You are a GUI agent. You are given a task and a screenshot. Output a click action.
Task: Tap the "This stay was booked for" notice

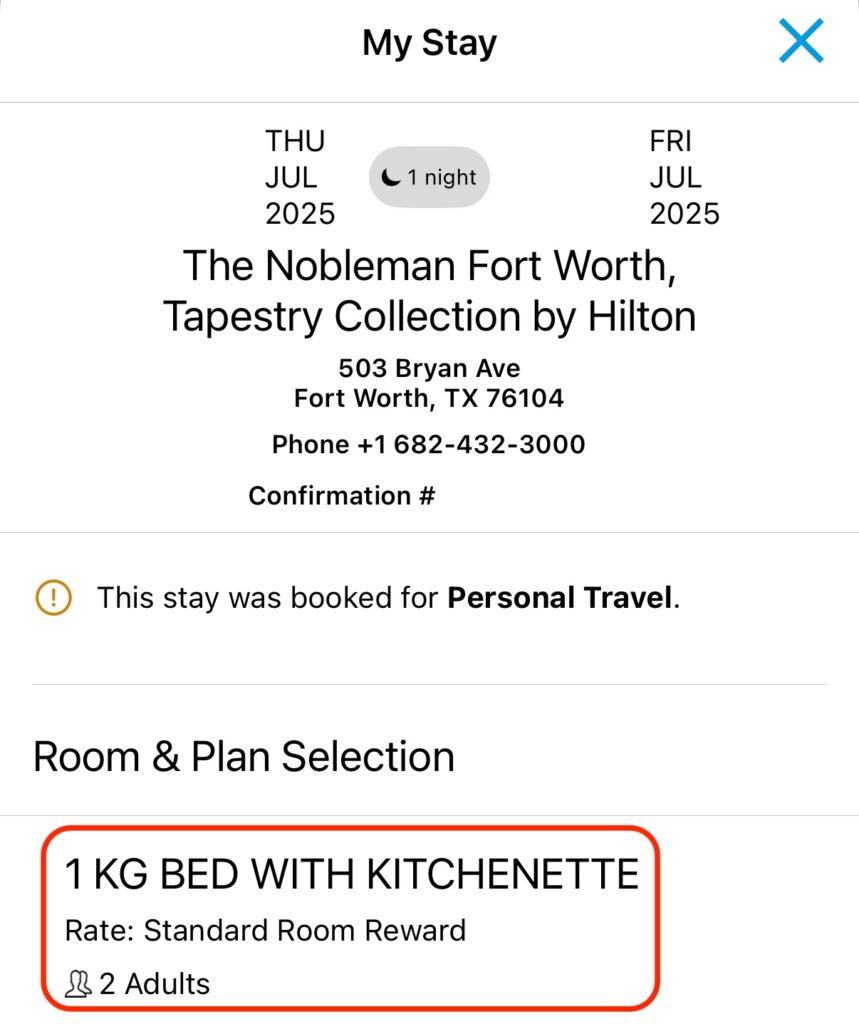tap(388, 598)
